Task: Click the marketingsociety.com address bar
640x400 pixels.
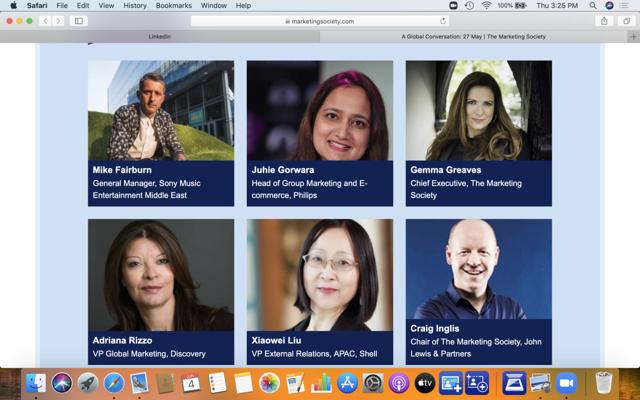Action: tap(320, 21)
